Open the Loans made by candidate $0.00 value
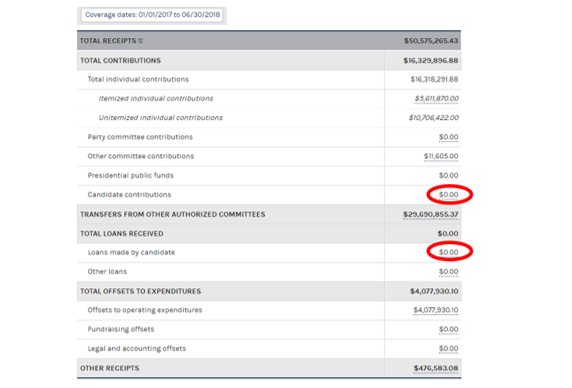 click(x=448, y=252)
